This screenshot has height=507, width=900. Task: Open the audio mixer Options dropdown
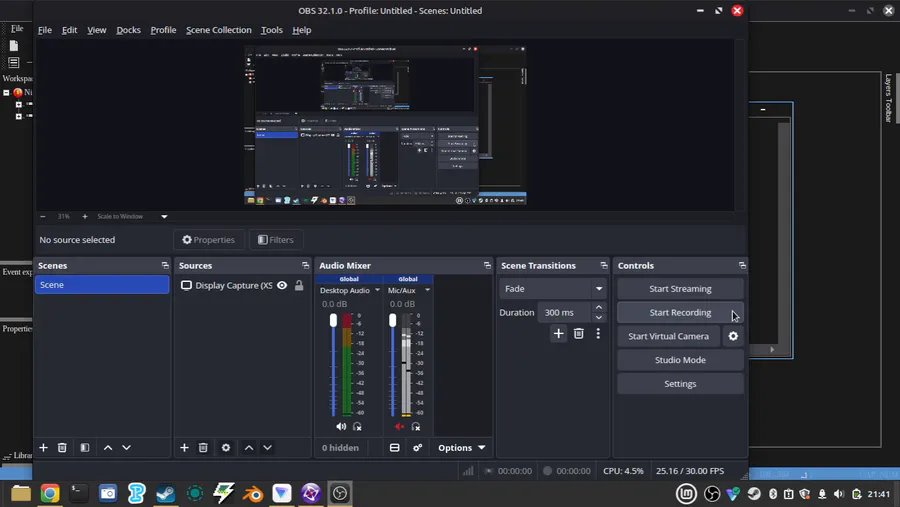tap(461, 447)
